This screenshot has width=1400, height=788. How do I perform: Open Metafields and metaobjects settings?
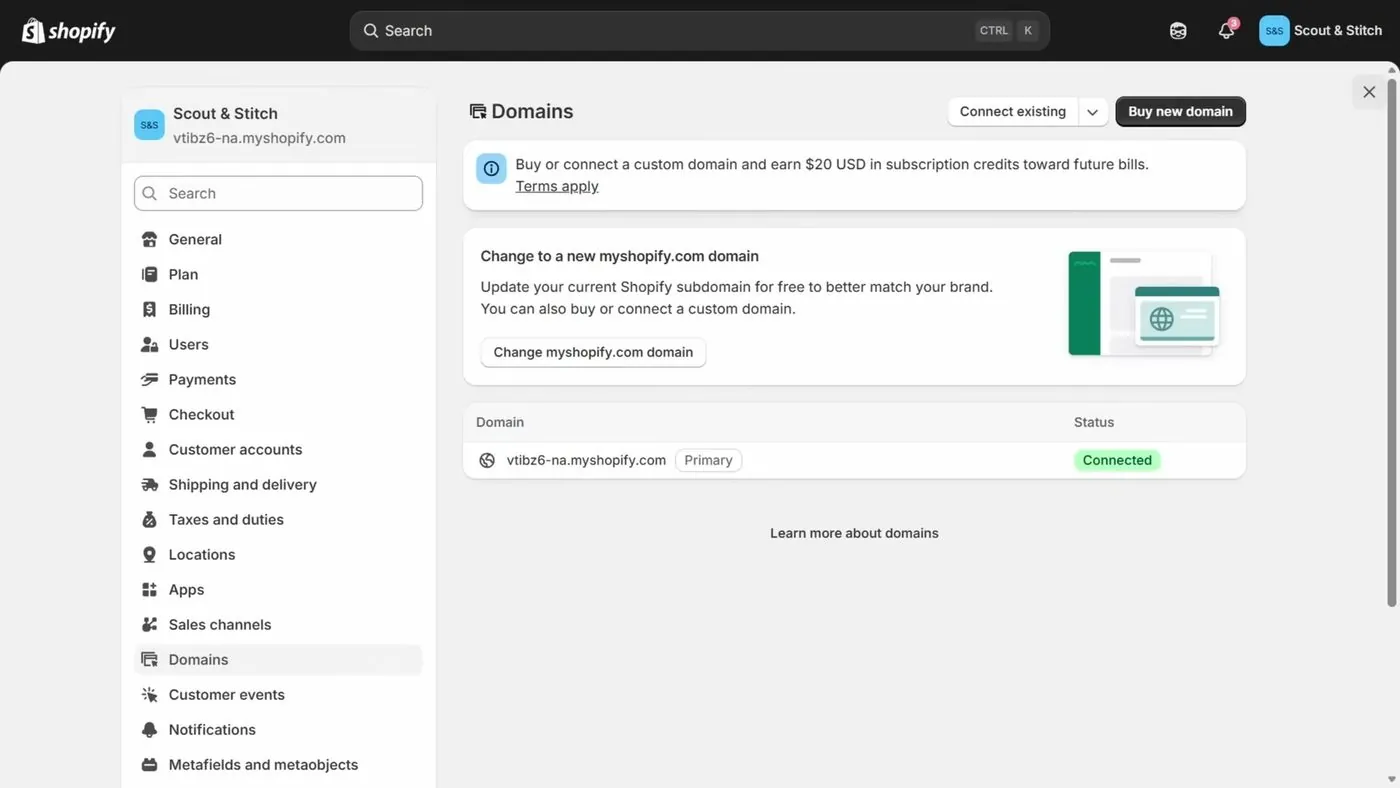tap(278, 765)
